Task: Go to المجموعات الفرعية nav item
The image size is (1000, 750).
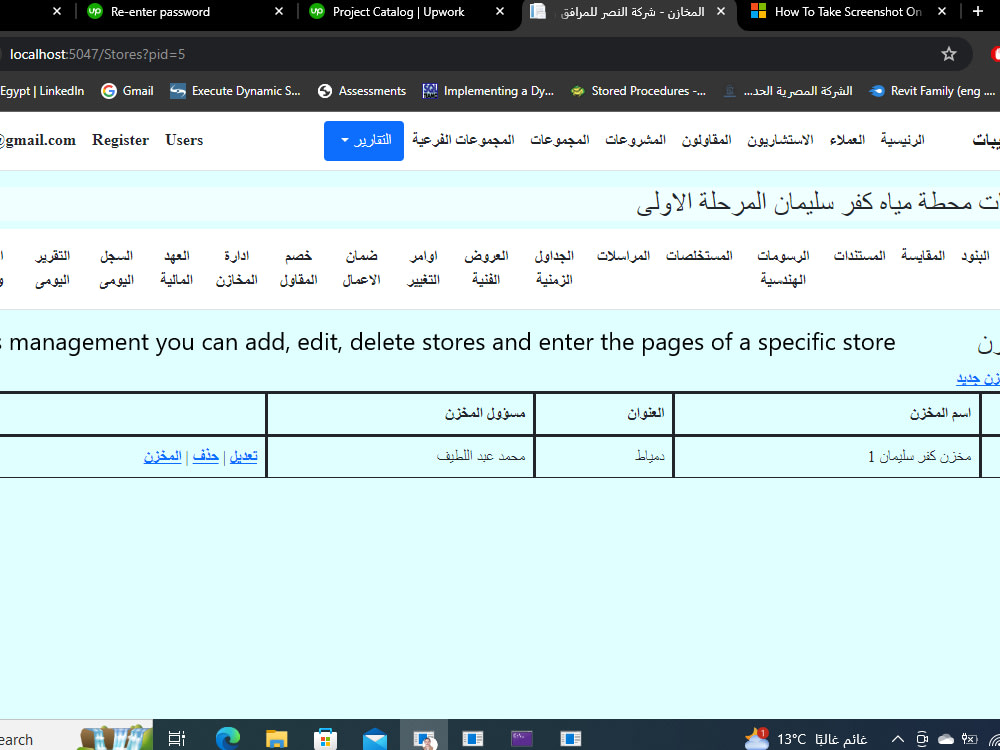Action: click(463, 140)
